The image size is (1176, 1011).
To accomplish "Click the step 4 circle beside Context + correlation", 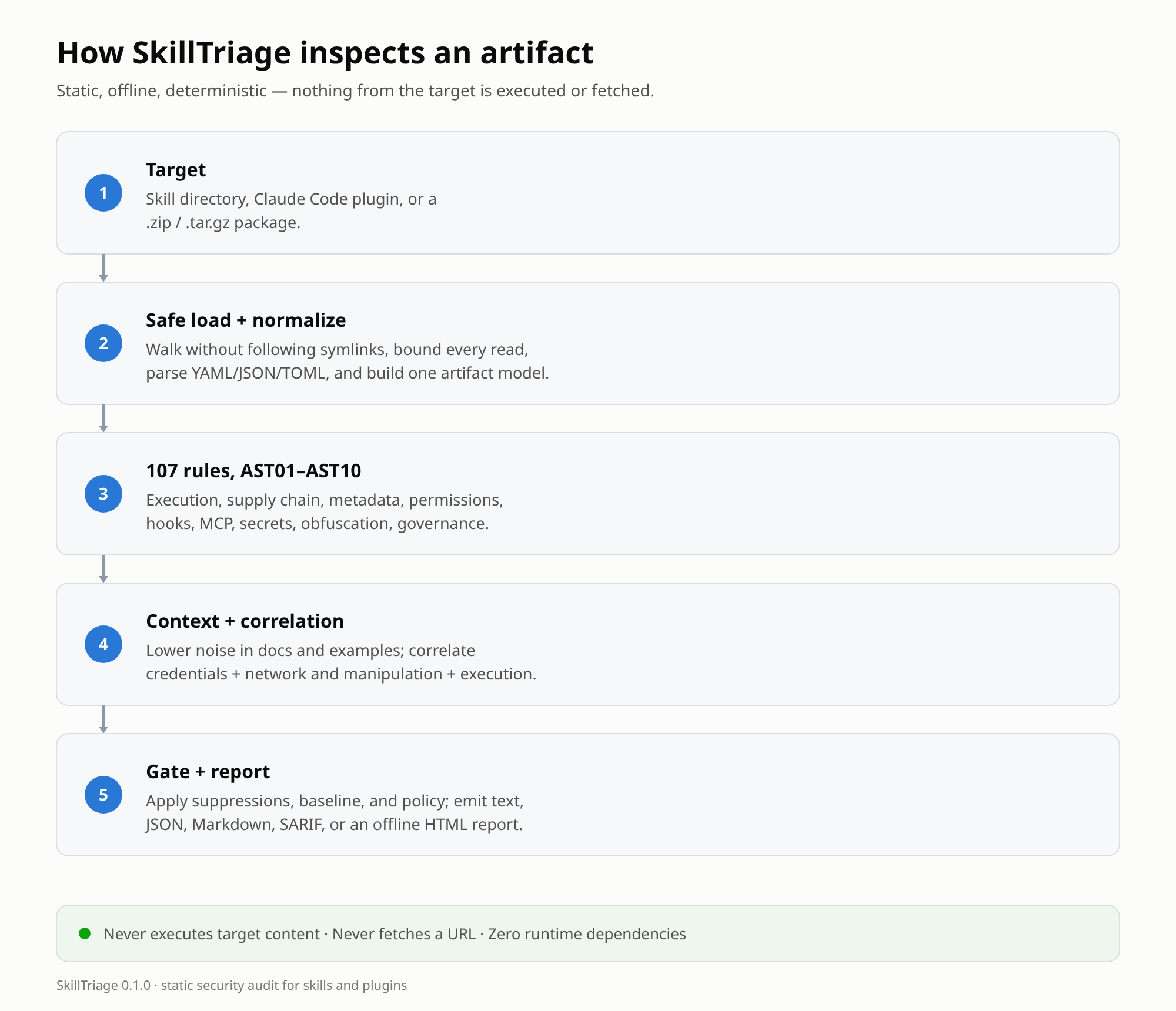I will [x=103, y=644].
